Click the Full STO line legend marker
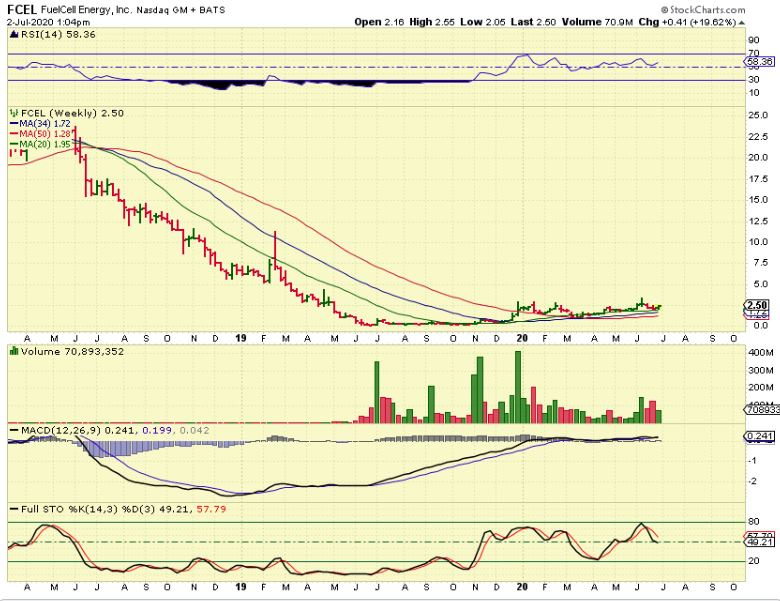Image resolution: width=780 pixels, height=601 pixels. tap(12, 510)
